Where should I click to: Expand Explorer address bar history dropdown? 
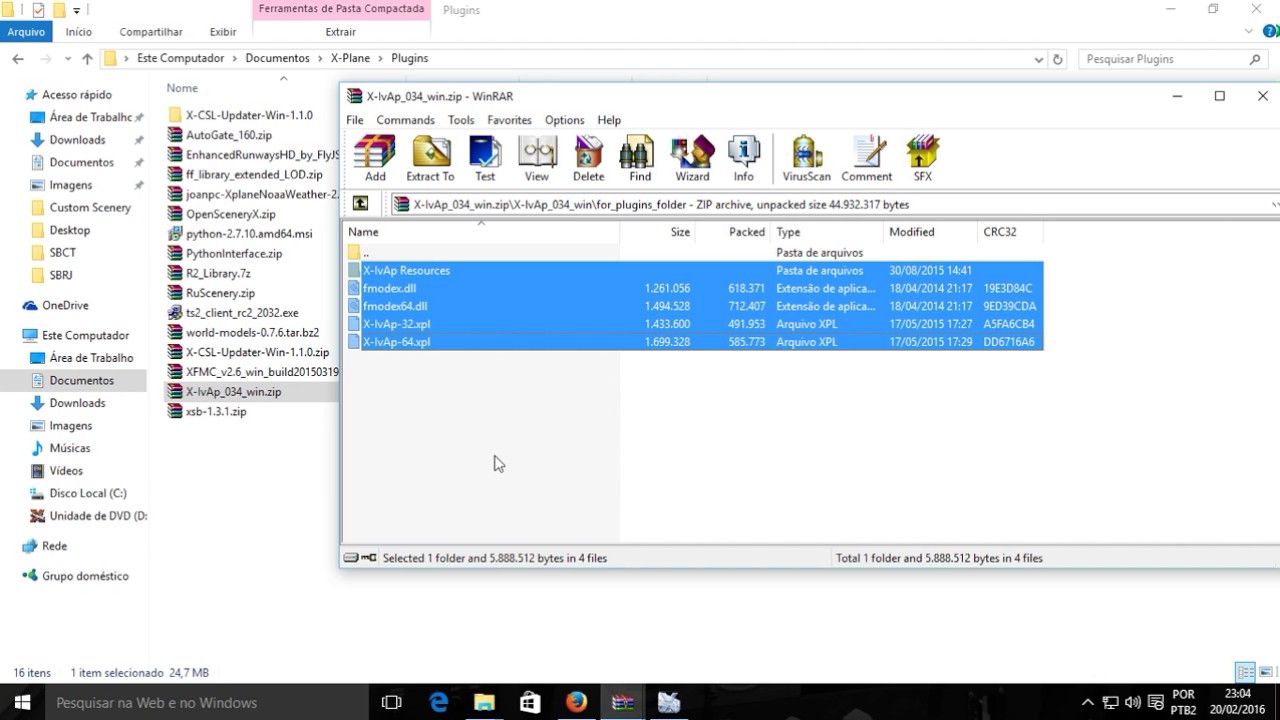pos(1039,59)
